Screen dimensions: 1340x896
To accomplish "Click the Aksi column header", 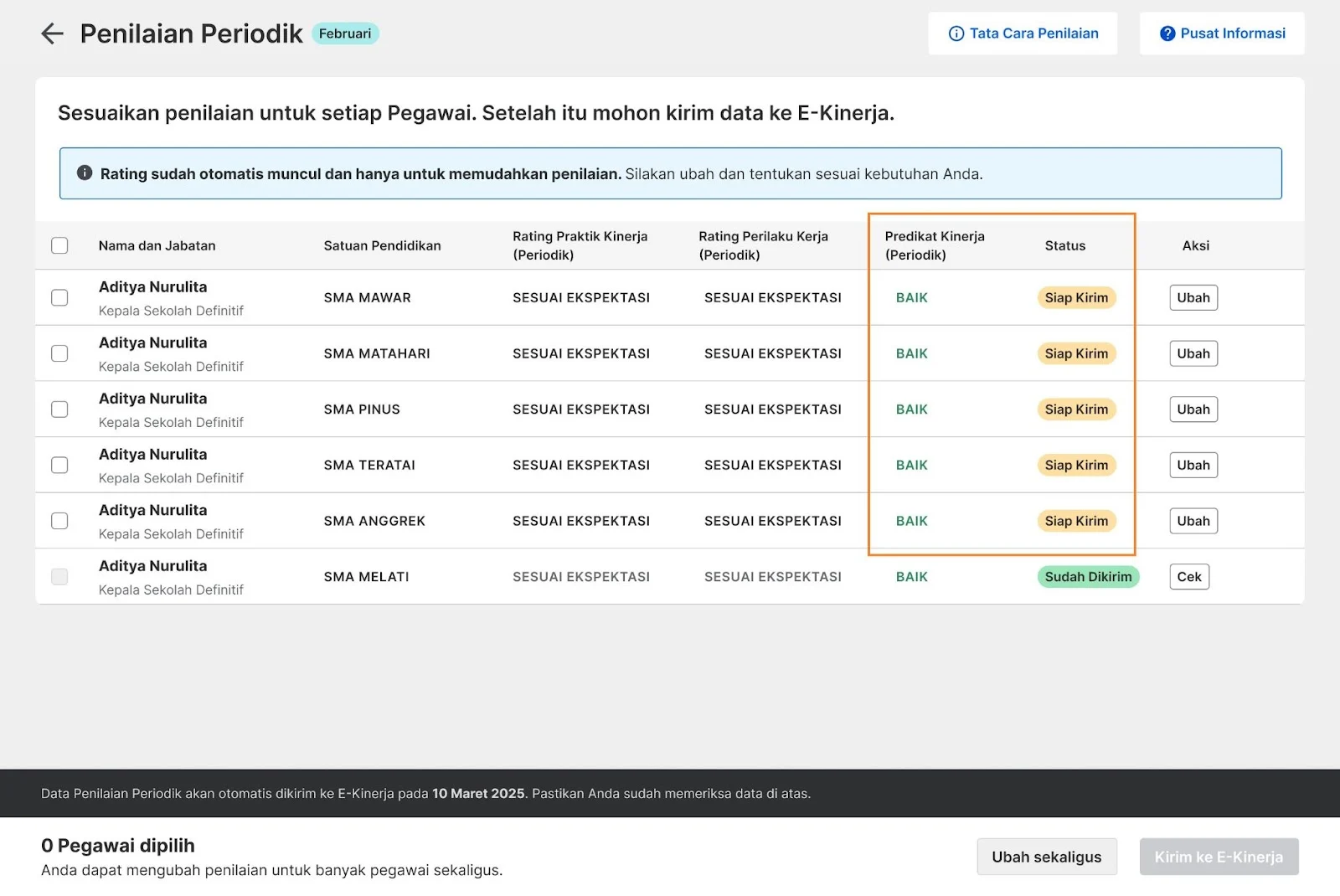I will (1196, 245).
